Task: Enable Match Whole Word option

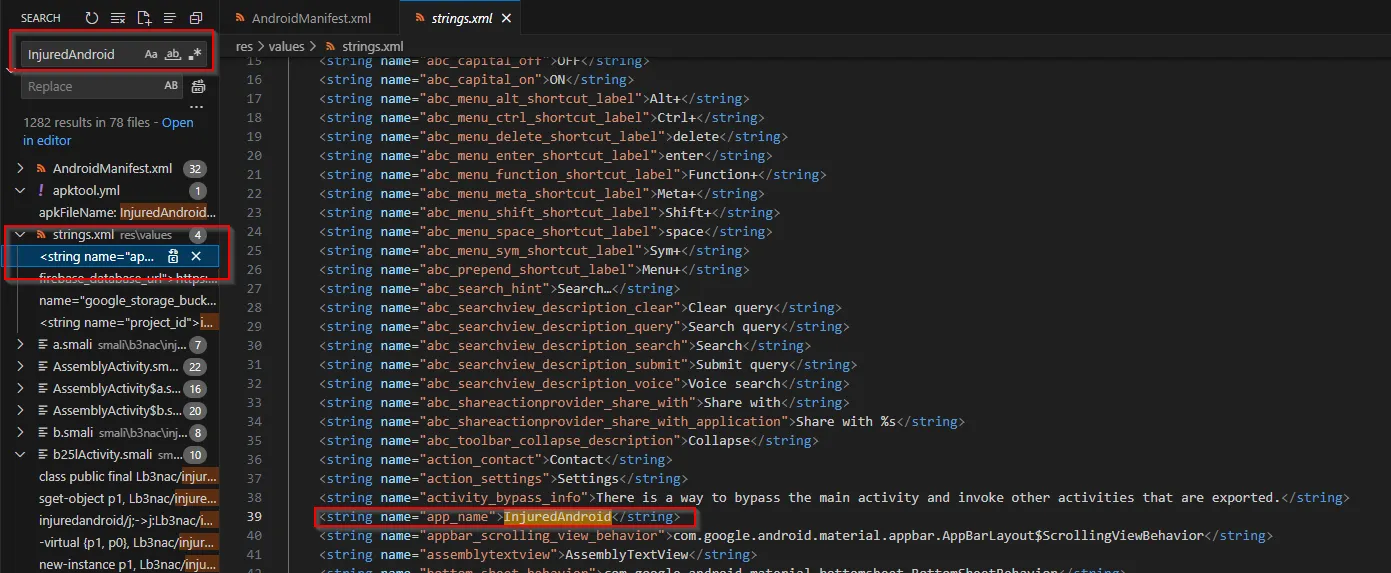Action: [173, 54]
